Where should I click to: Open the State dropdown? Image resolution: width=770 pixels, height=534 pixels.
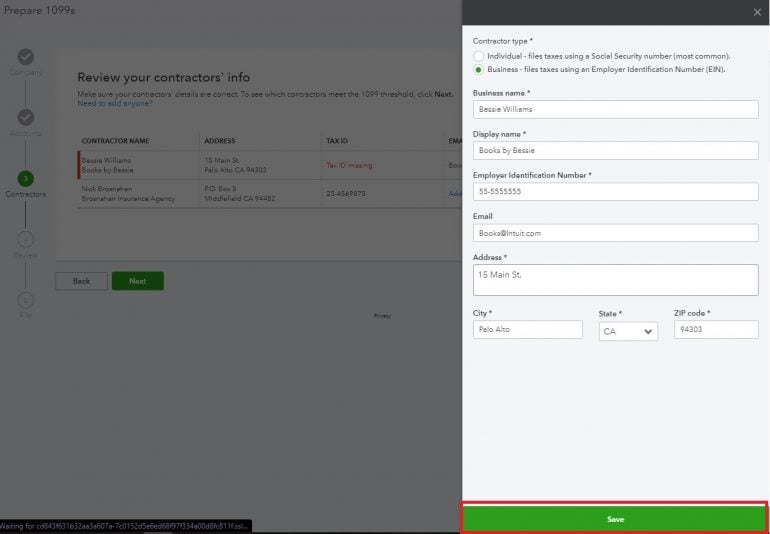(x=628, y=331)
